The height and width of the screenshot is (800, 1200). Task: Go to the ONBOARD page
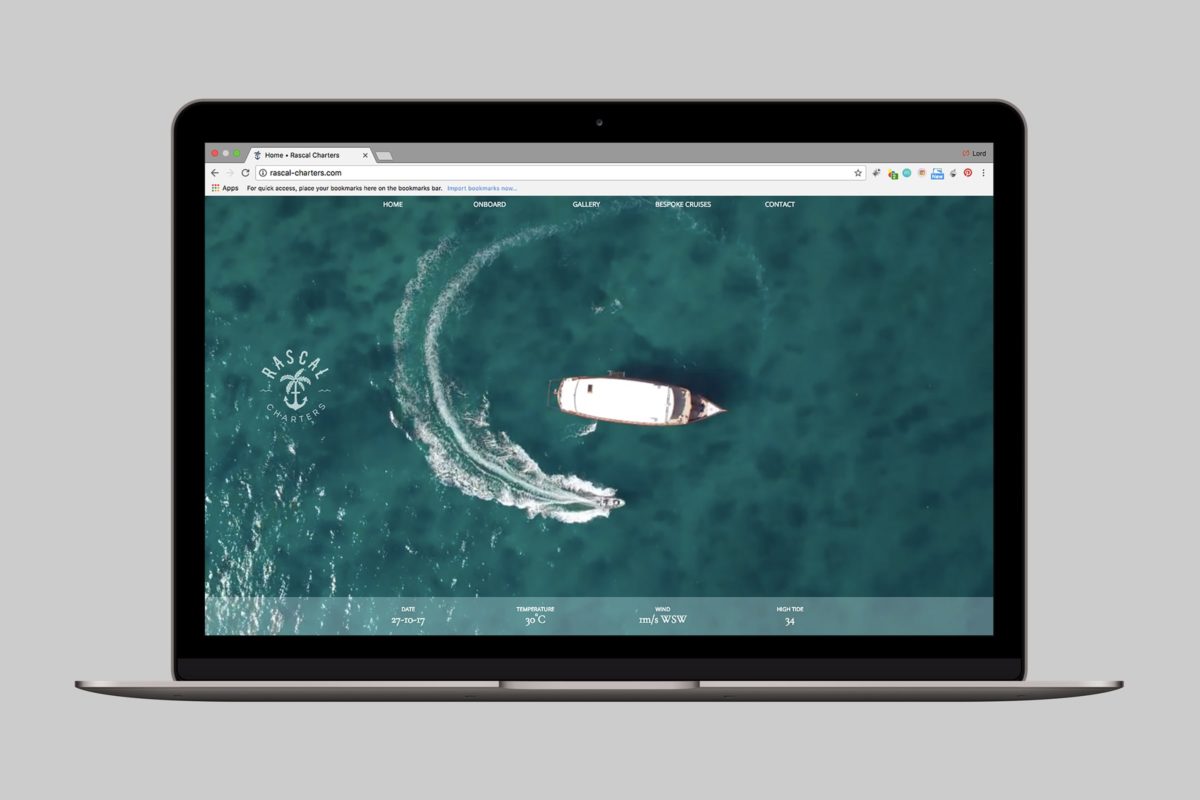tap(490, 205)
